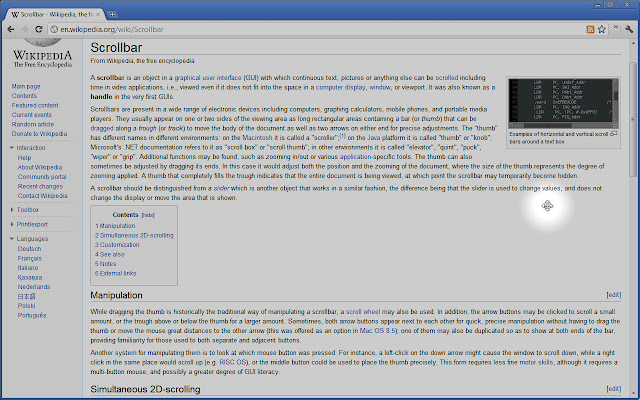Open Contact Wikipedia link
This screenshot has height=400, width=640.
coord(42,196)
